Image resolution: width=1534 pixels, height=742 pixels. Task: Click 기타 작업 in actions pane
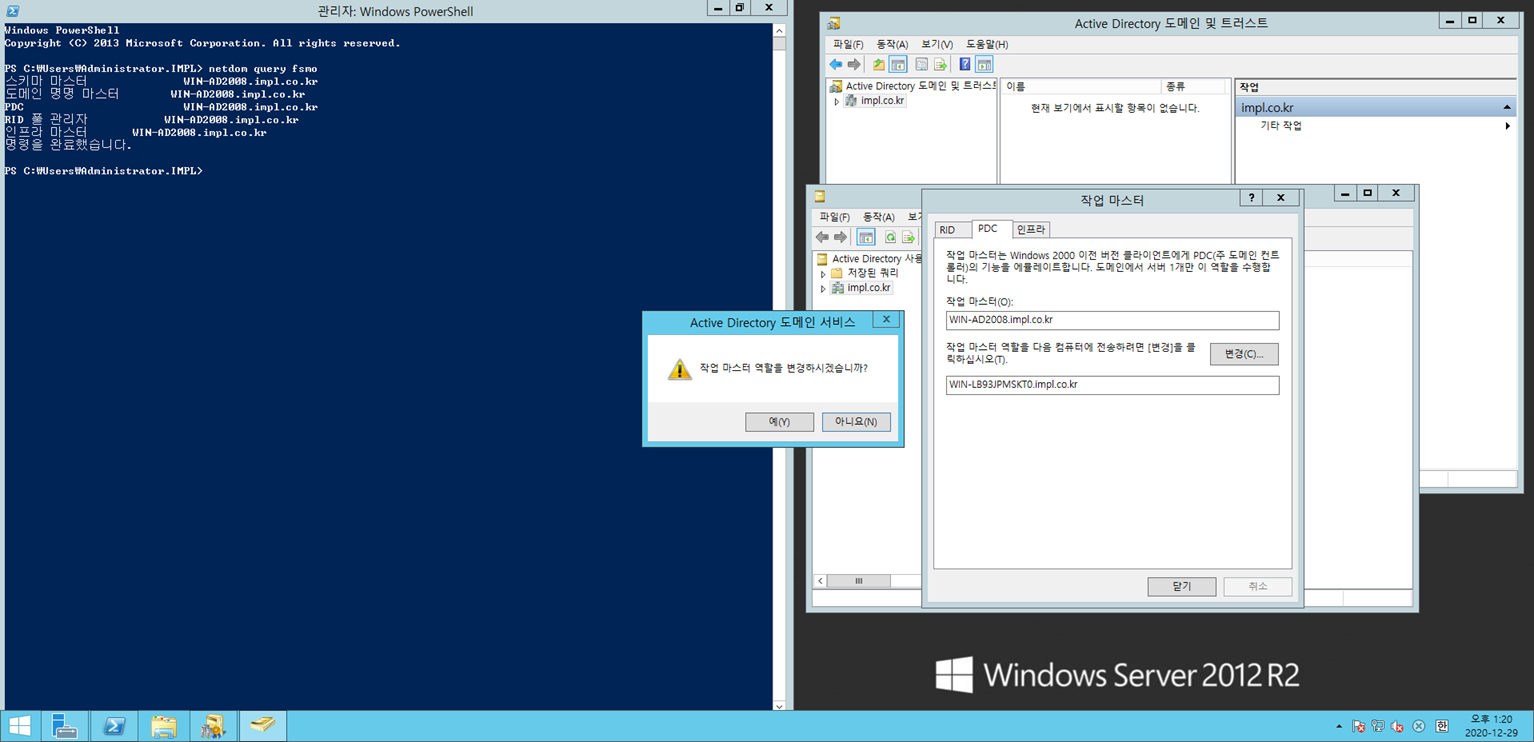1281,126
